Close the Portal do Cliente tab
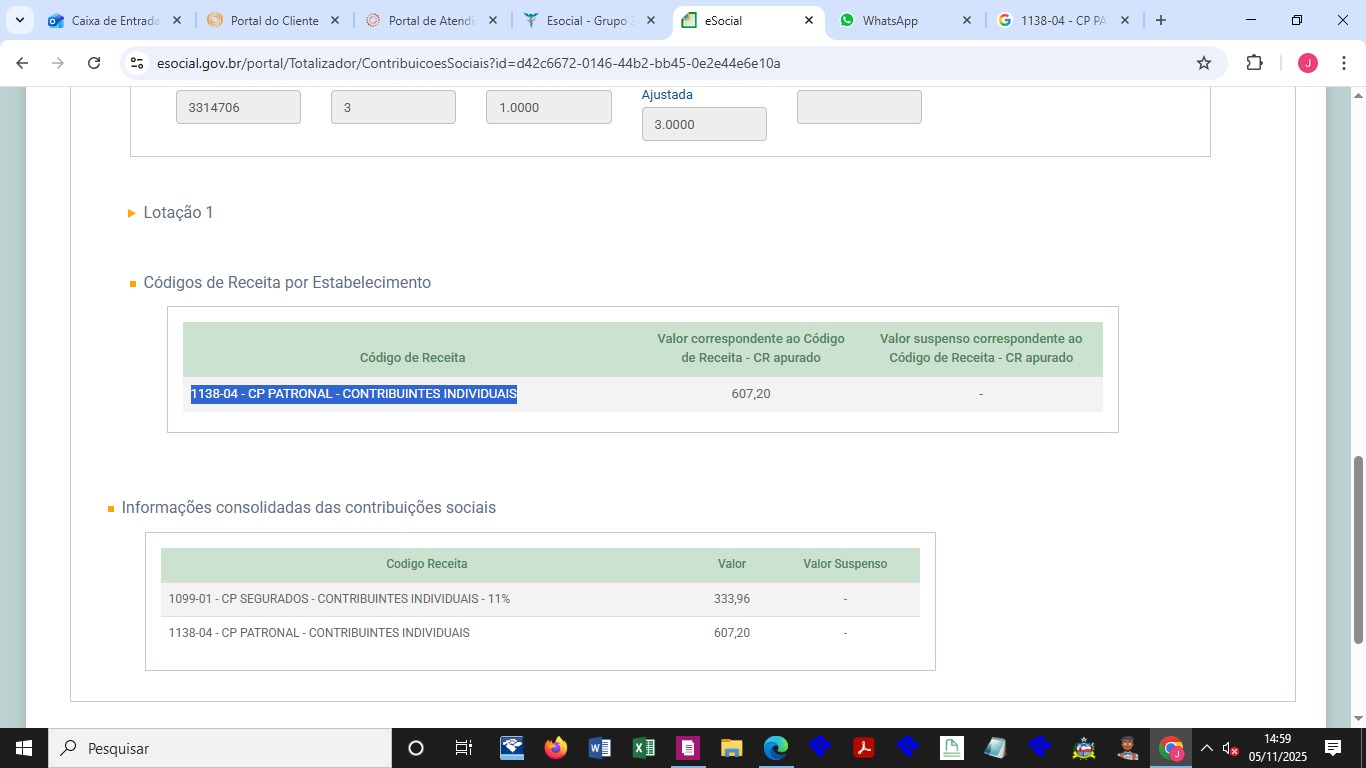 [335, 20]
